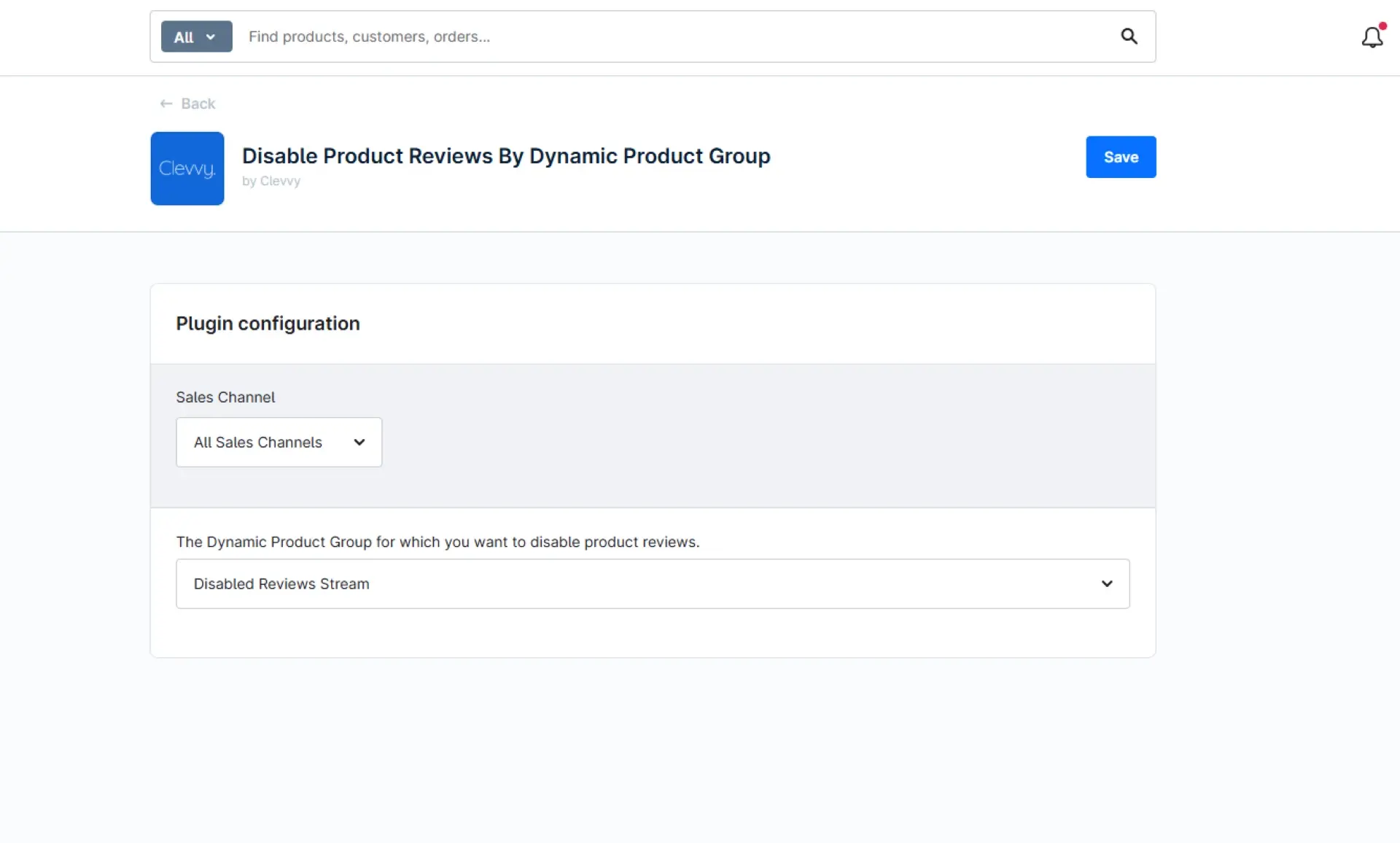Click the 'by Clevvy' author text
The image size is (1400, 843).
point(271,181)
